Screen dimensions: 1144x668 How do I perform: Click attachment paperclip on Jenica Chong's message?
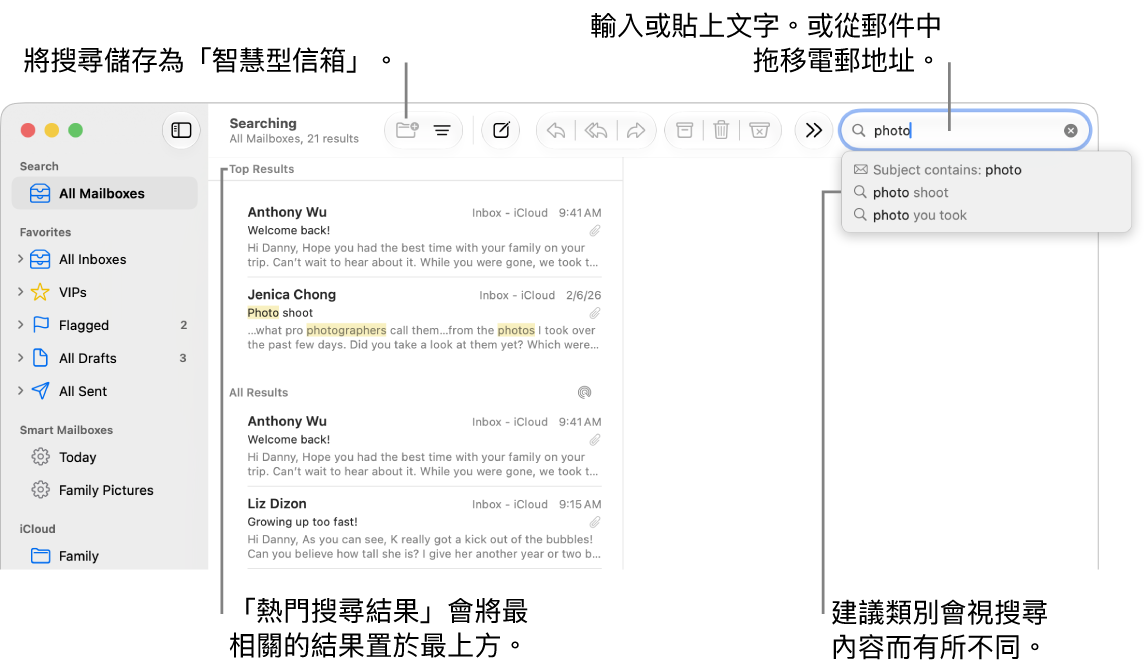[595, 314]
